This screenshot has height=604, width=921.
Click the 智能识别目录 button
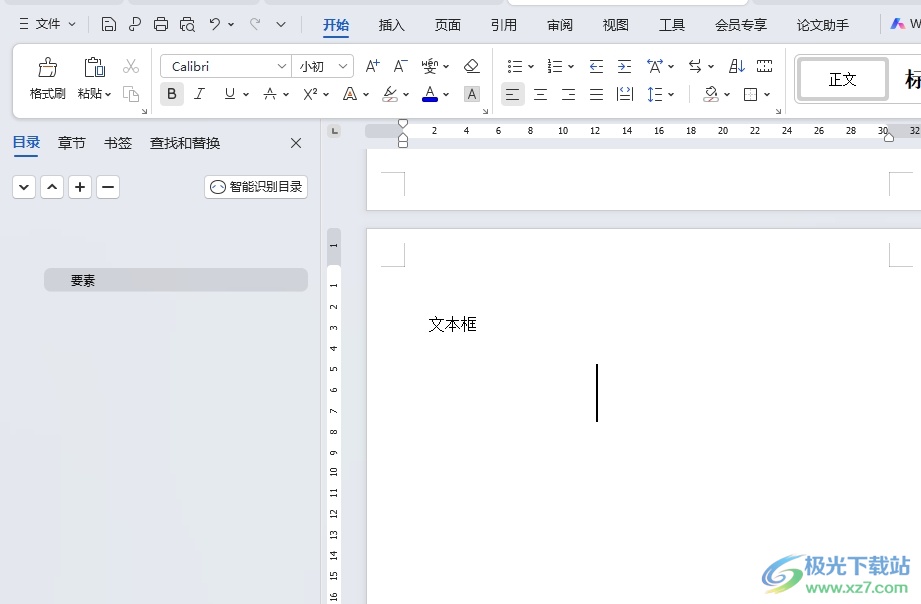(256, 186)
